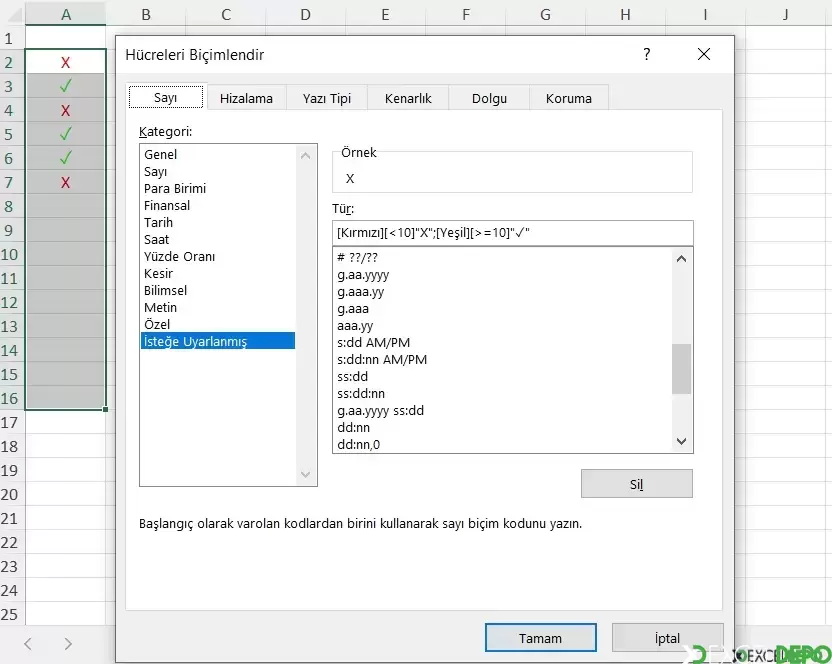Select column A header
The height and width of the screenshot is (664, 832).
[66, 14]
